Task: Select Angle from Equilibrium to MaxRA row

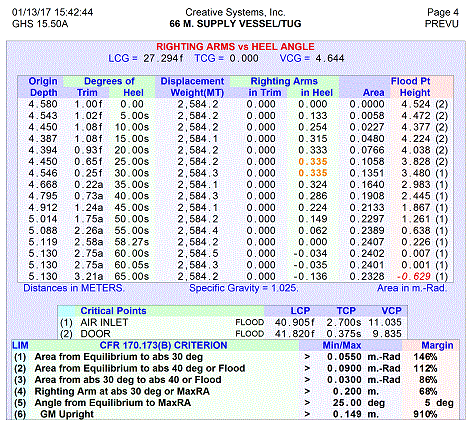Action: coord(234,403)
